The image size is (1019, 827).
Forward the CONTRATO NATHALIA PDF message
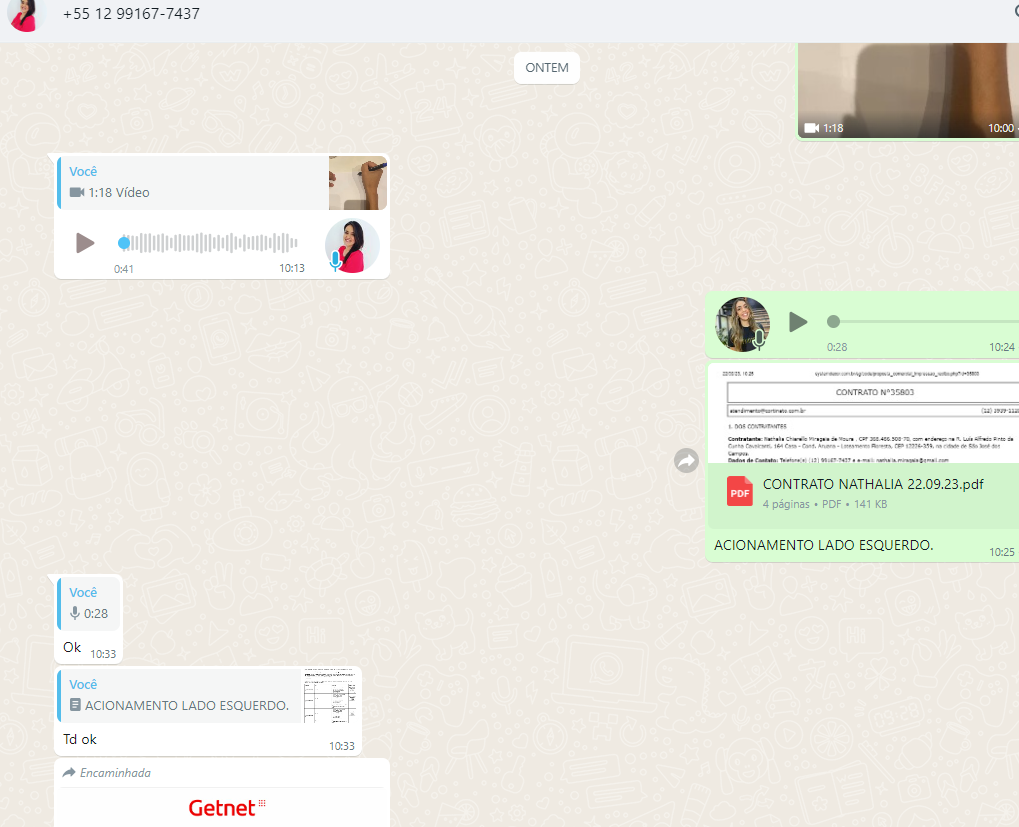(x=686, y=461)
